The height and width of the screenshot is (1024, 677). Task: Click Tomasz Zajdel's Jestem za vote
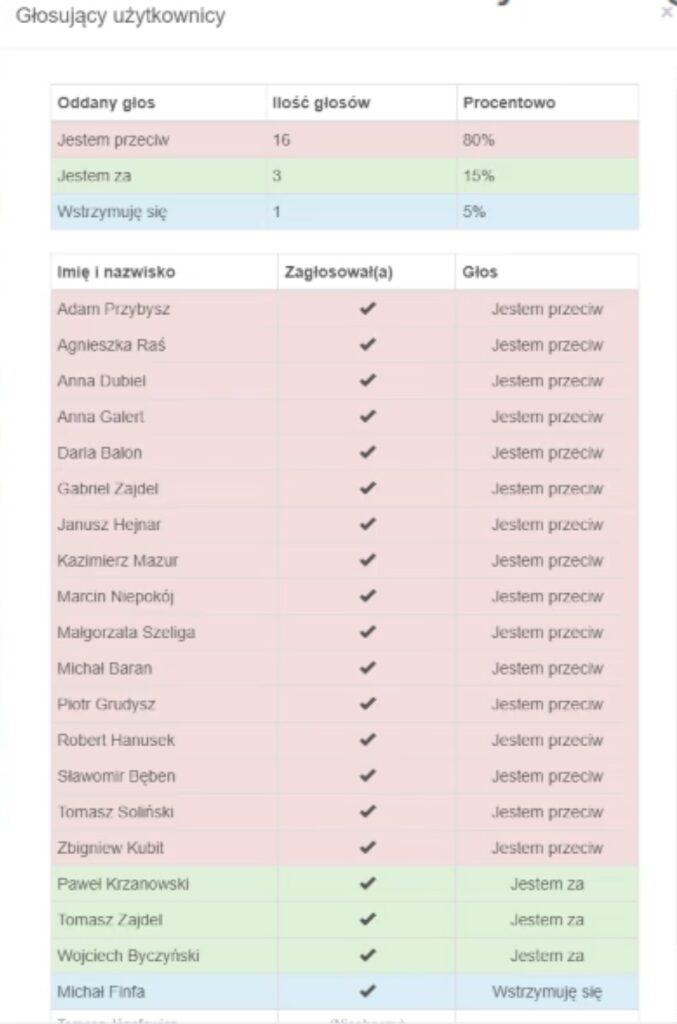pyautogui.click(x=547, y=920)
